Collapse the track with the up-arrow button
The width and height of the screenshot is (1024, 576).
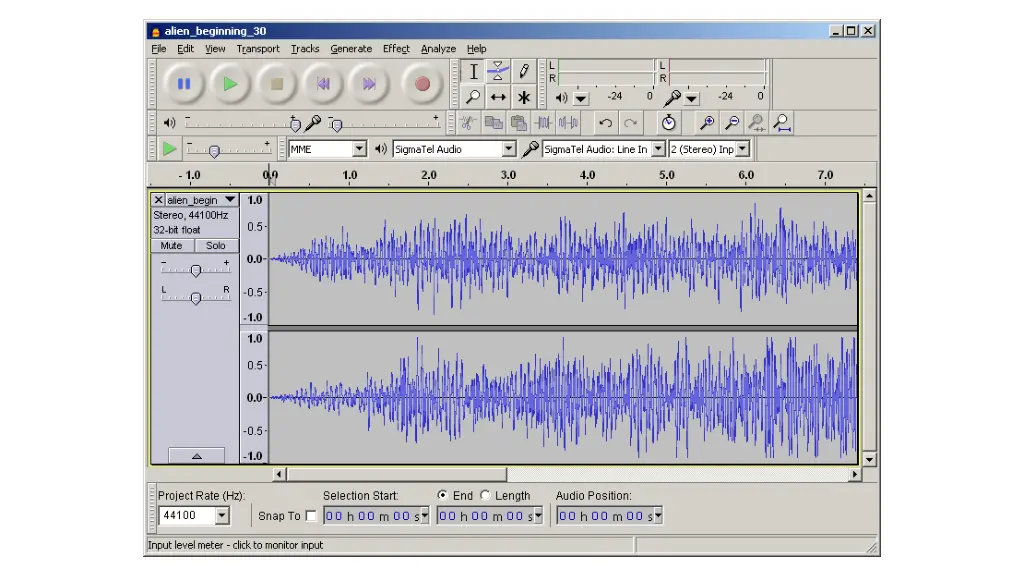coord(197,456)
